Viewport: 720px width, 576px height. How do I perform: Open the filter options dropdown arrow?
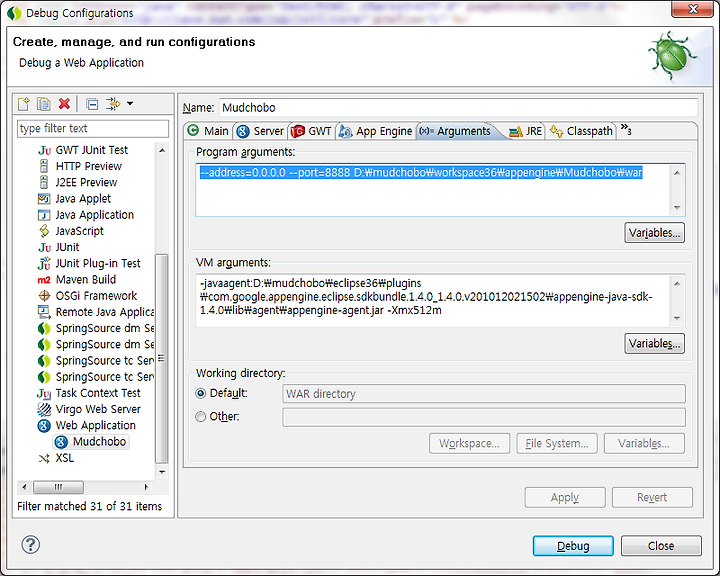(x=130, y=104)
